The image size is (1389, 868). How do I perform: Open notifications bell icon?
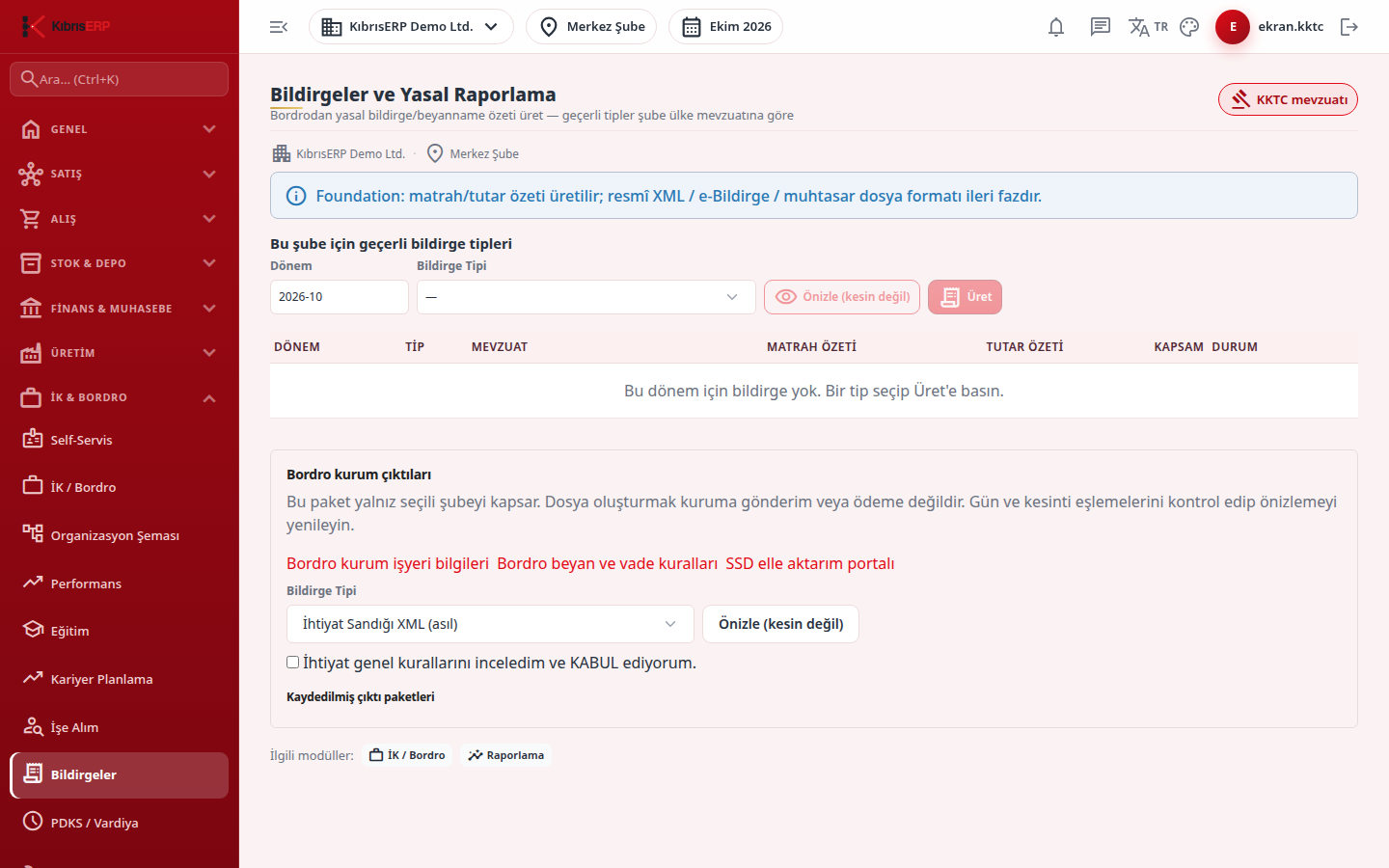click(1056, 27)
